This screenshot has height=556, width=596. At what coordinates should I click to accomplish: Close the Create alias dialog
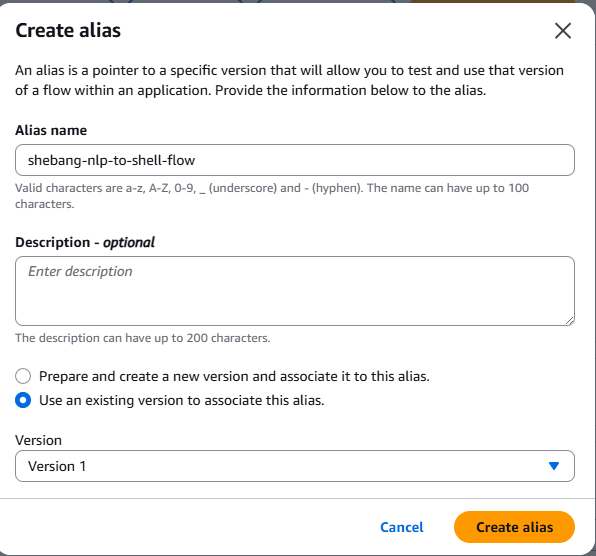(563, 31)
